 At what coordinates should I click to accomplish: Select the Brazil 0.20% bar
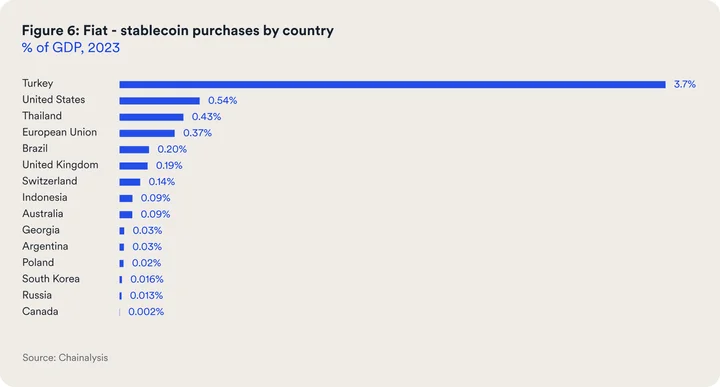134,150
